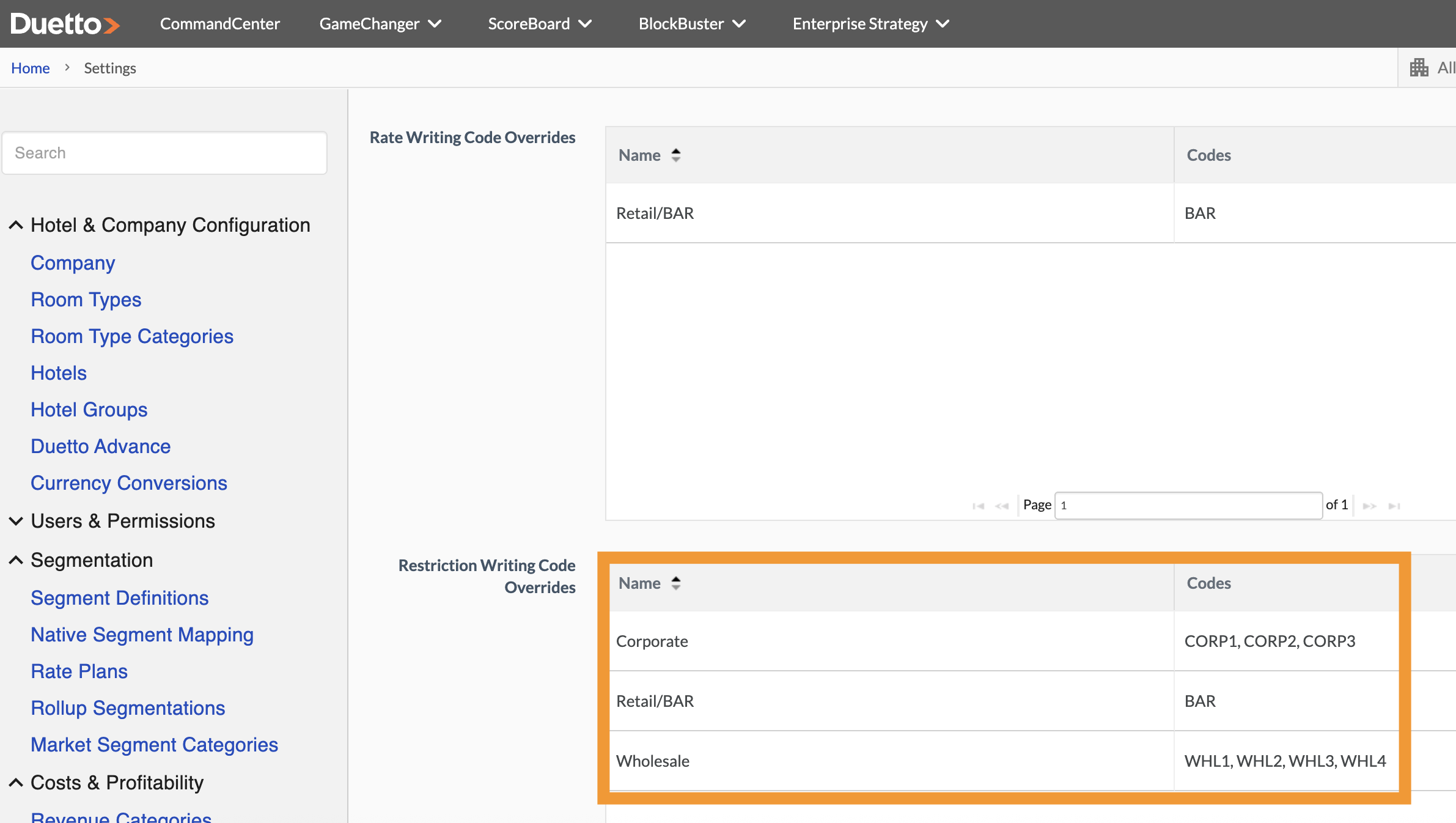Click the Duetto logo

64,23
